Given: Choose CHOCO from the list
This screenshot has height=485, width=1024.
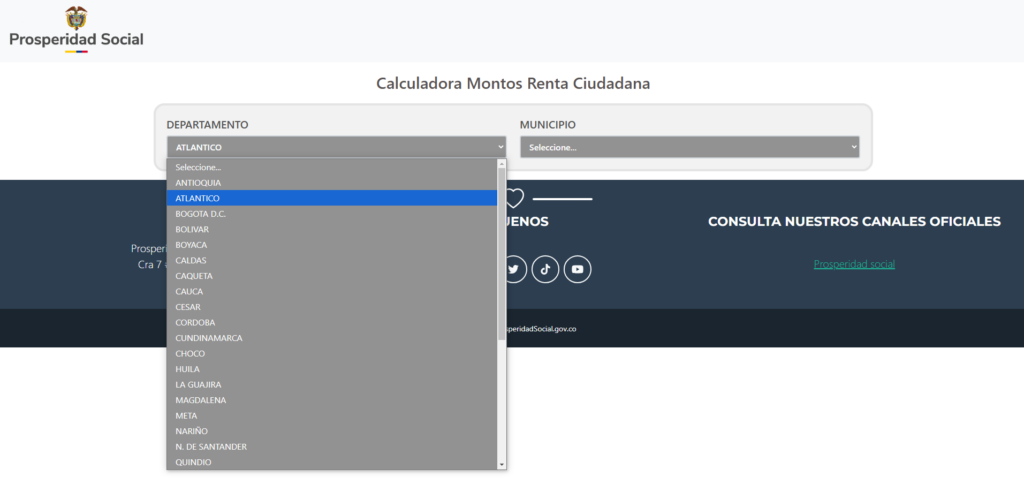Looking at the screenshot, I should (332, 354).
